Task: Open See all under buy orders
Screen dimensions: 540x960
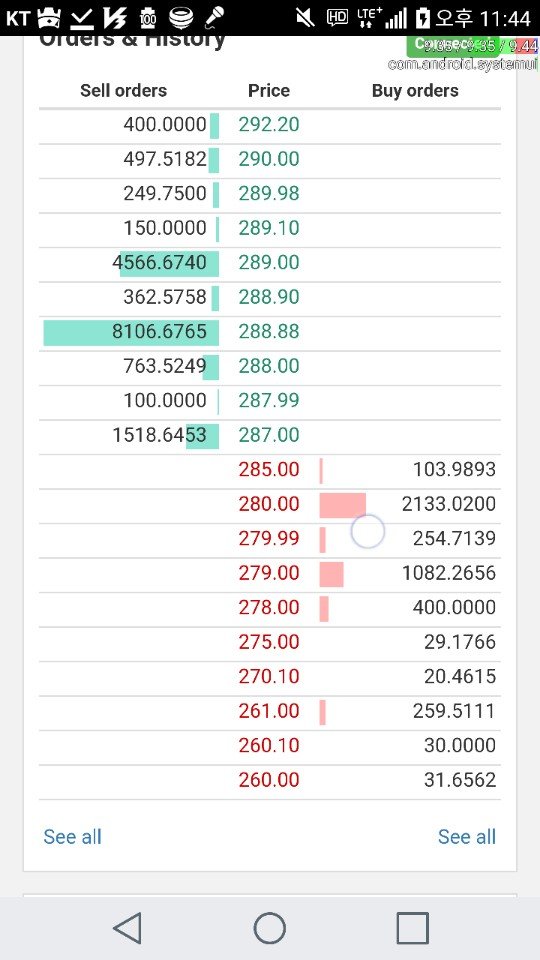Action: click(467, 836)
